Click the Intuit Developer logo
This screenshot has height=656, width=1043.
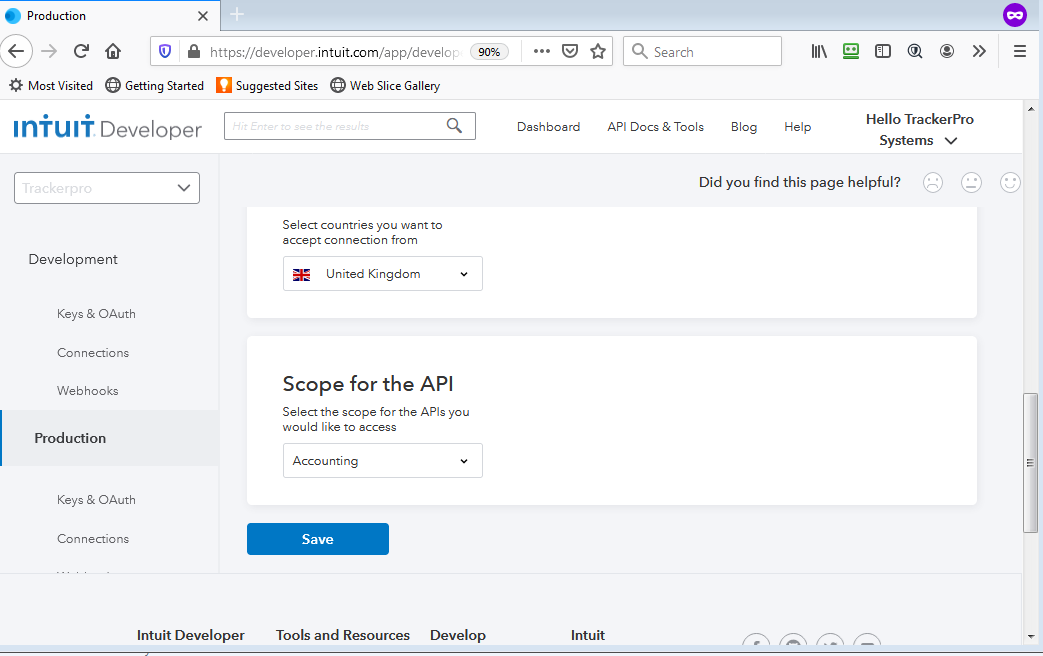point(107,126)
